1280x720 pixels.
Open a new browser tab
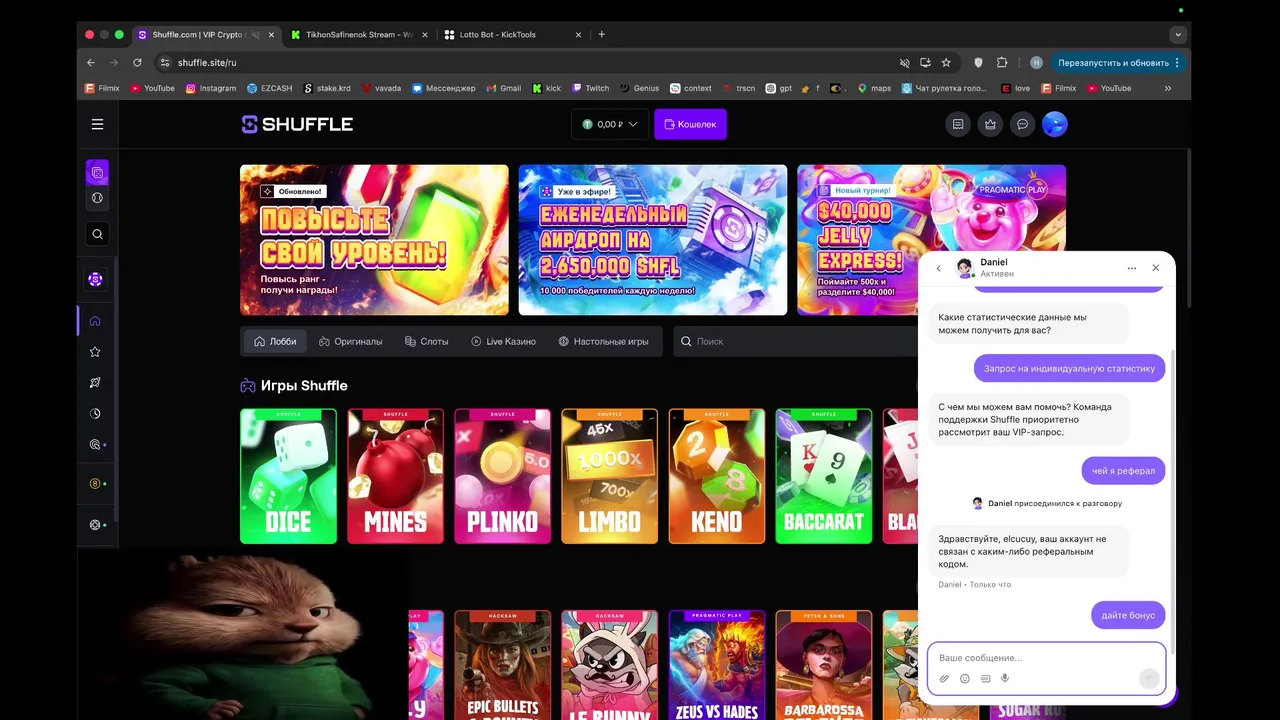[x=601, y=34]
